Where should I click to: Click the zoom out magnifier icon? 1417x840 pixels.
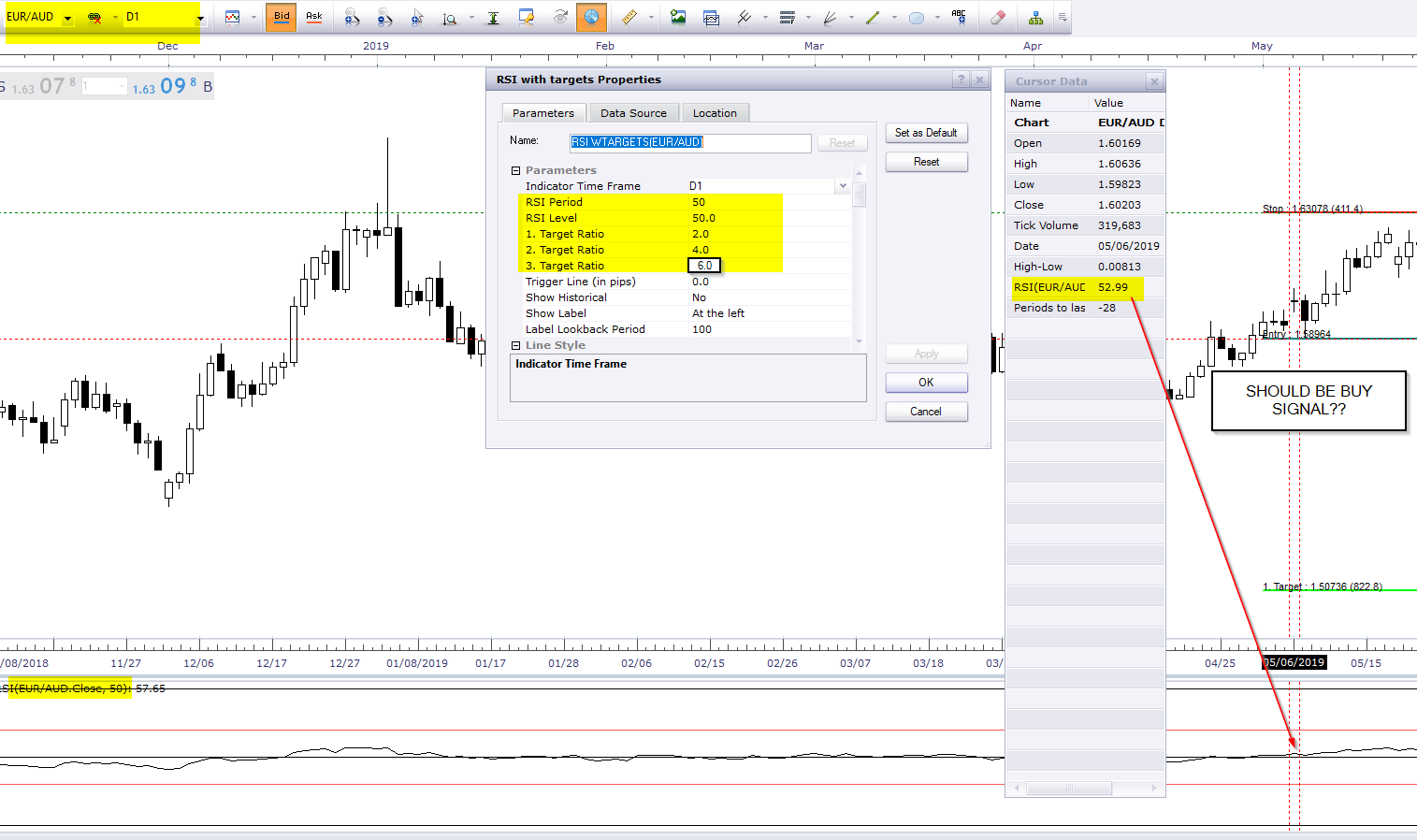tap(384, 17)
